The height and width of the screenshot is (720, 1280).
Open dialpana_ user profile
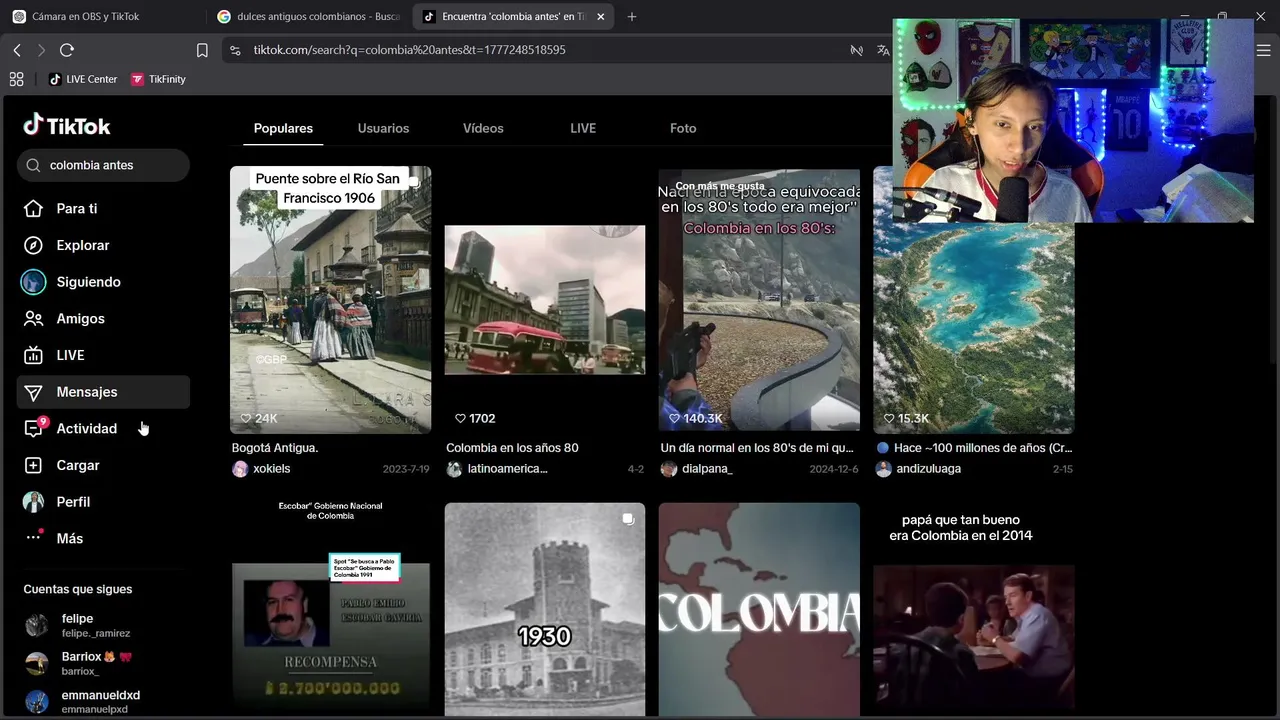tap(697, 469)
